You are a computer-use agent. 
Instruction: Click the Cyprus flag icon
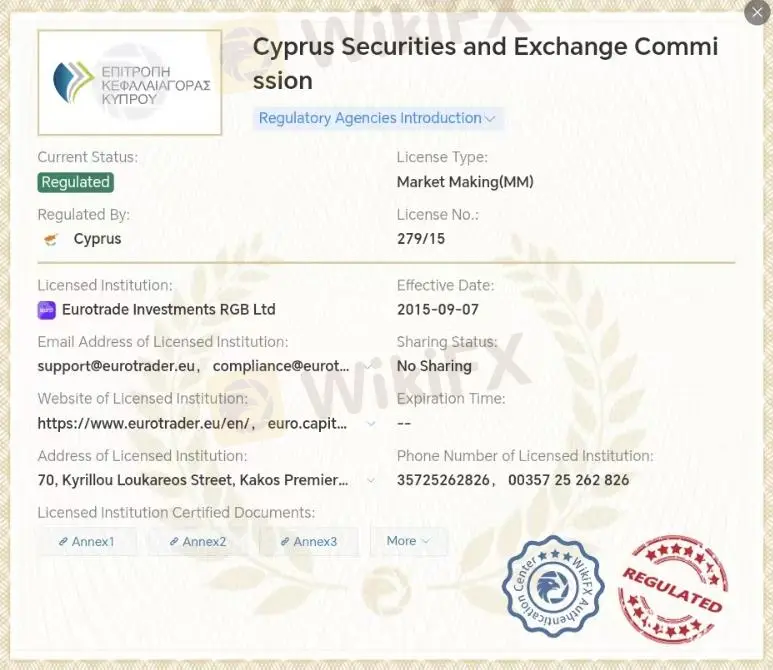[x=51, y=239]
